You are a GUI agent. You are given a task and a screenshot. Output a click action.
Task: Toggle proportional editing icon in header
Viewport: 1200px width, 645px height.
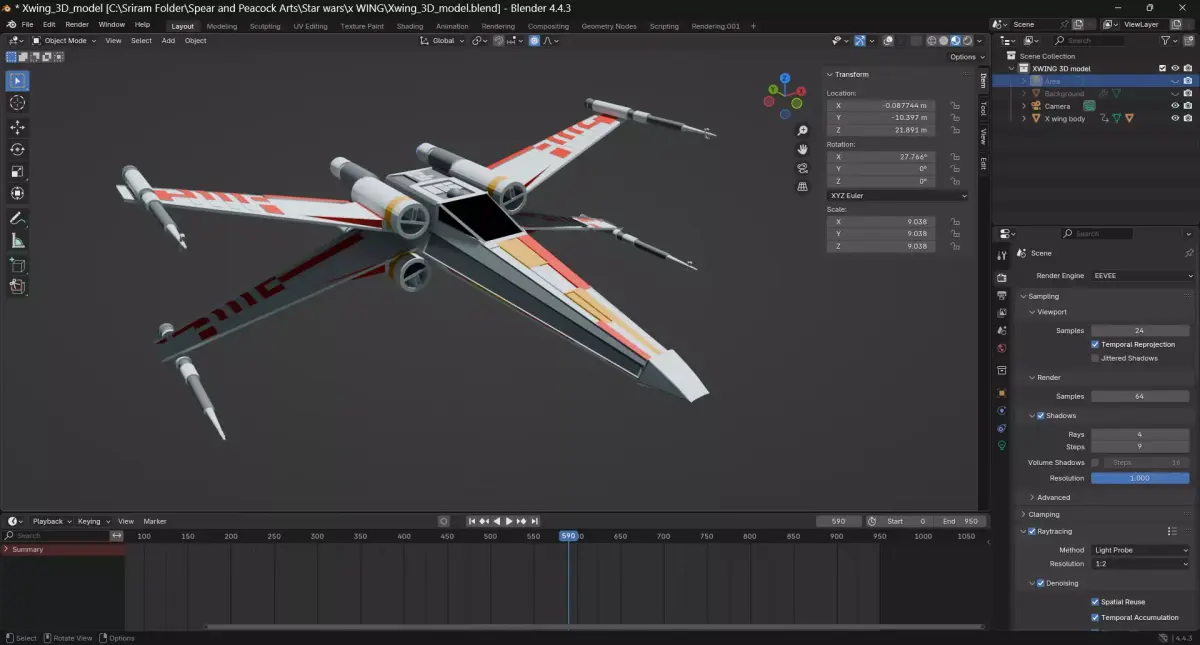[535, 41]
